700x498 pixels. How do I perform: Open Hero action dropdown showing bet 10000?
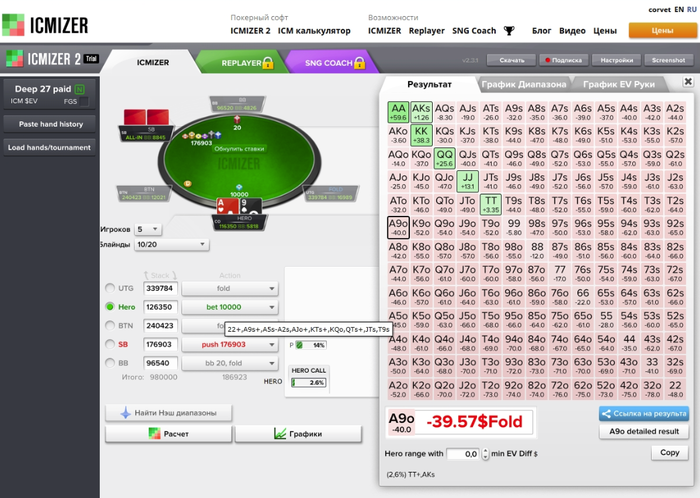230,307
